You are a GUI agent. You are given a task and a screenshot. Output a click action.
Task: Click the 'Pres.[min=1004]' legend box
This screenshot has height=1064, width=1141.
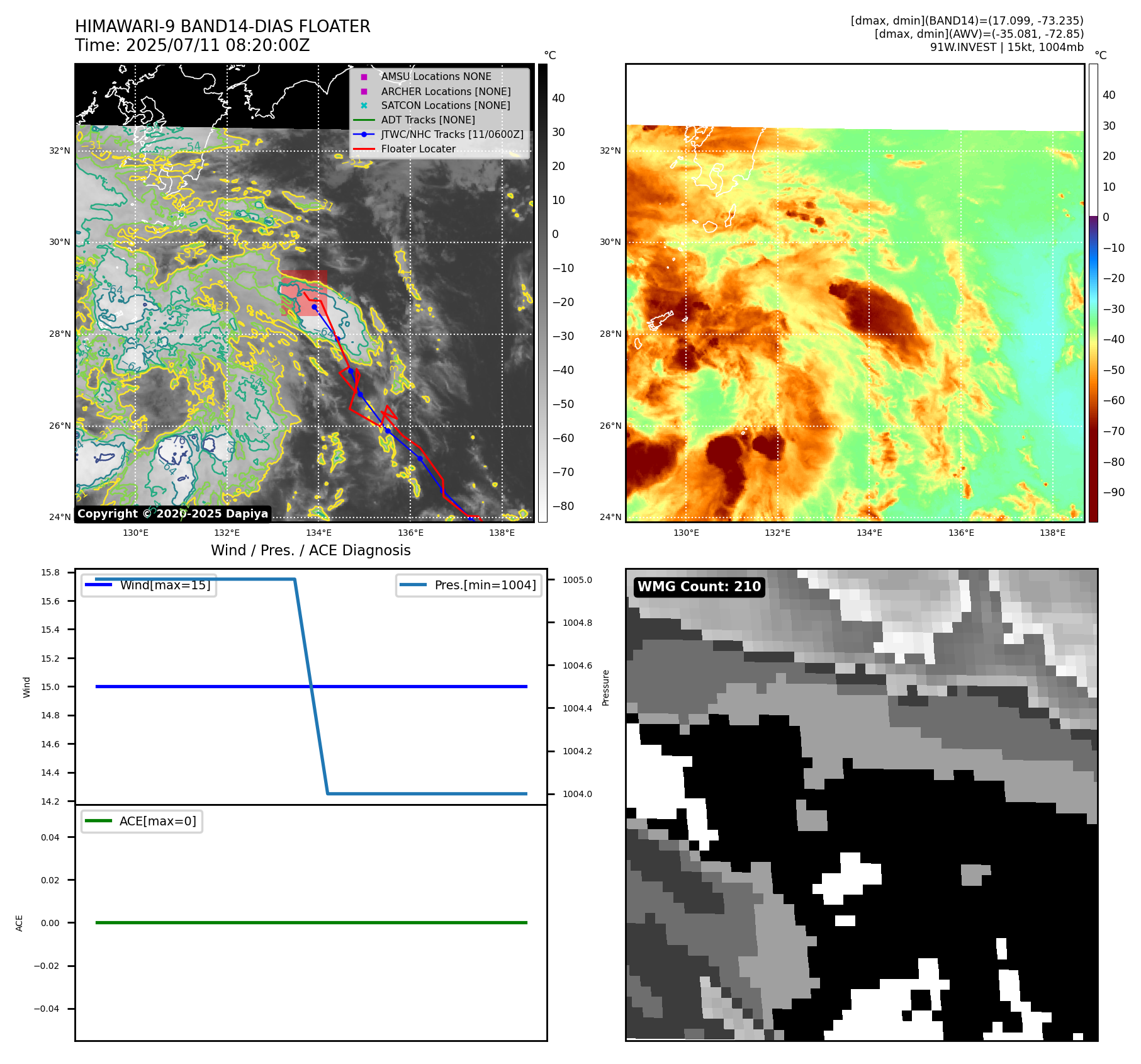[469, 585]
